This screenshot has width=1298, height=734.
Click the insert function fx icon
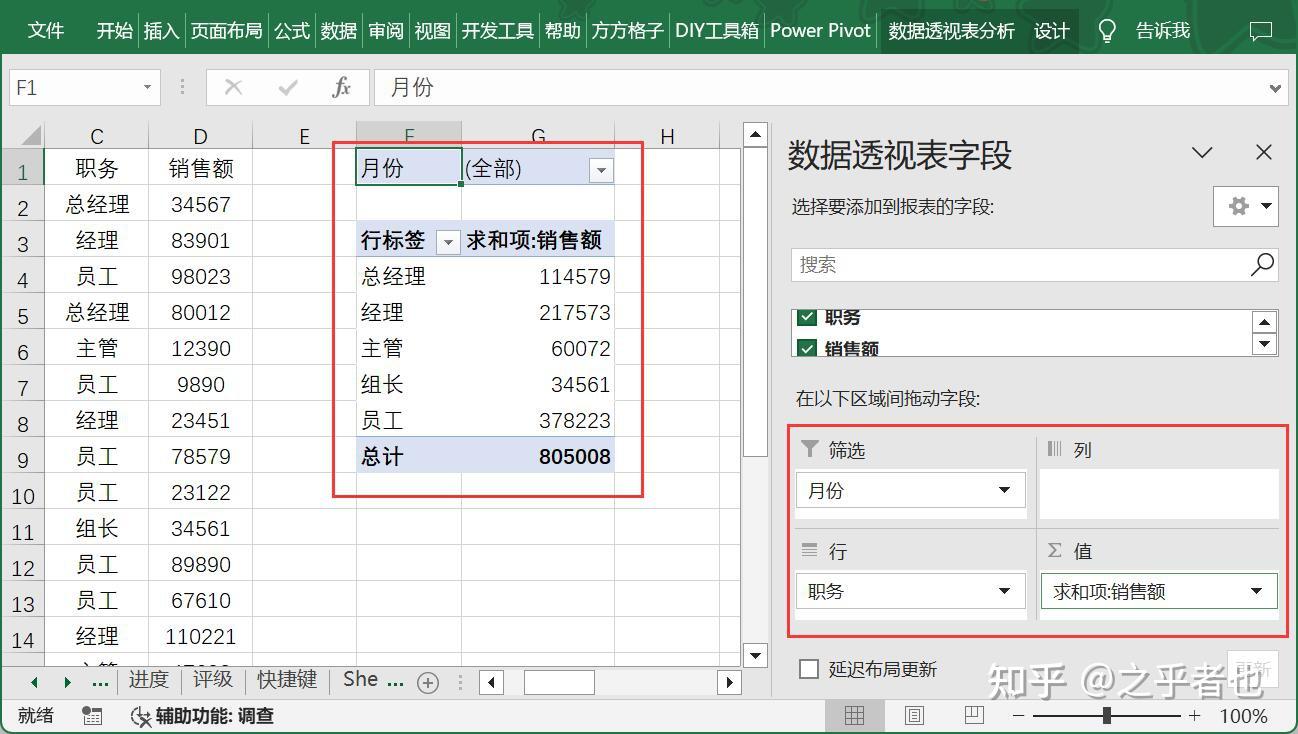pyautogui.click(x=341, y=87)
